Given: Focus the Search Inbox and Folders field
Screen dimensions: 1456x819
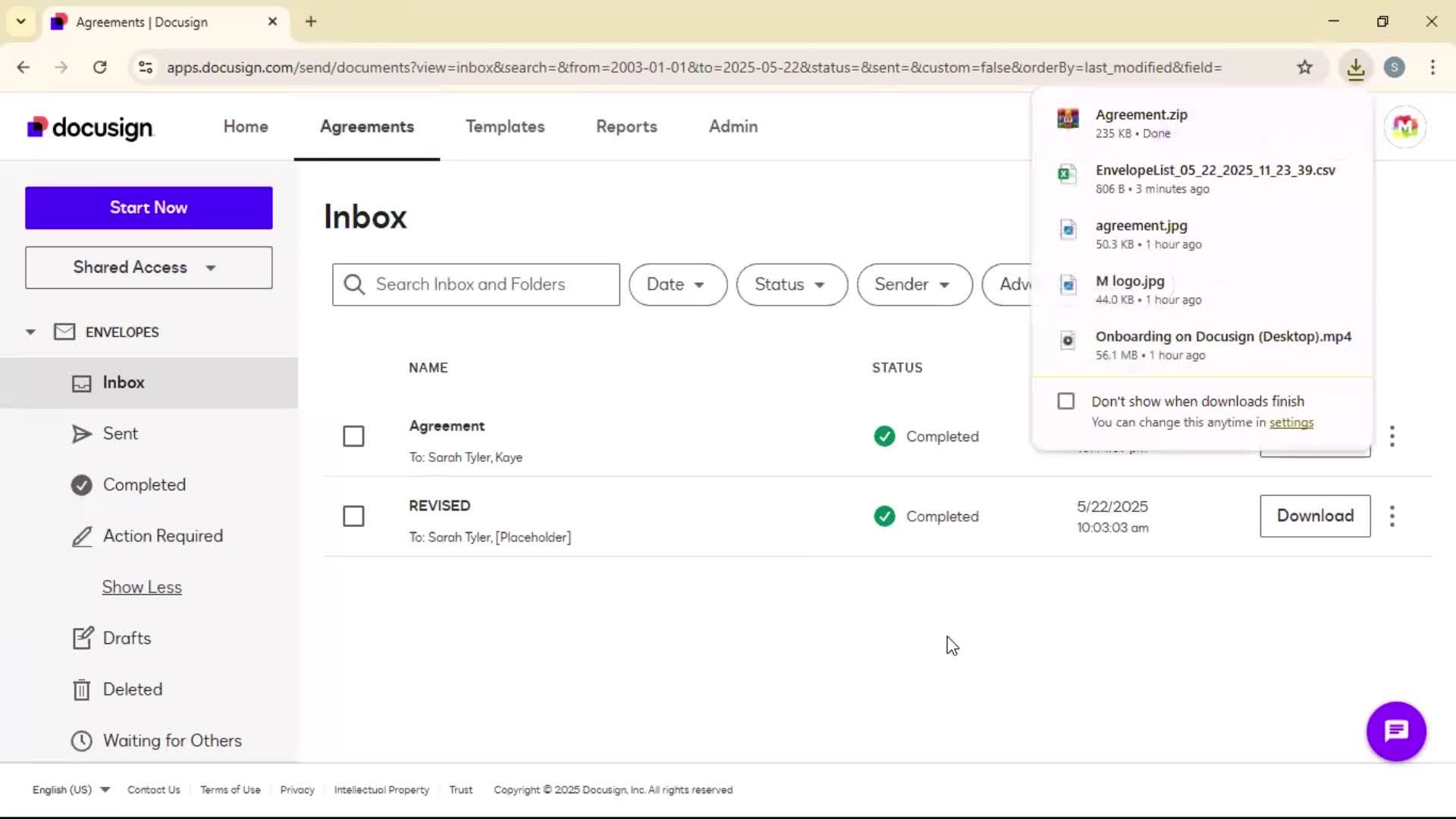Looking at the screenshot, I should click(x=475, y=284).
